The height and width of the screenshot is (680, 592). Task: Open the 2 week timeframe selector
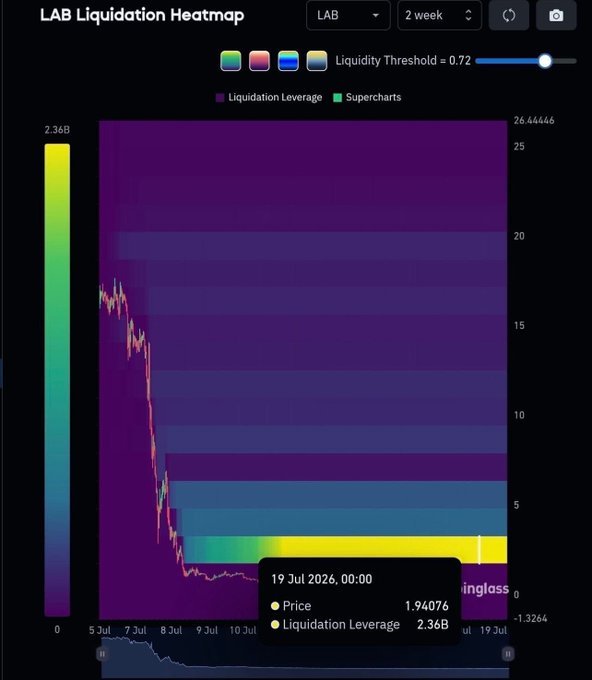pyautogui.click(x=439, y=16)
